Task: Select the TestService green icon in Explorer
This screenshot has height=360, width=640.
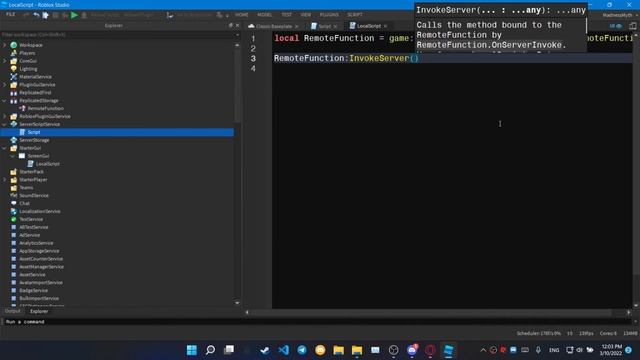Action: pos(14,219)
